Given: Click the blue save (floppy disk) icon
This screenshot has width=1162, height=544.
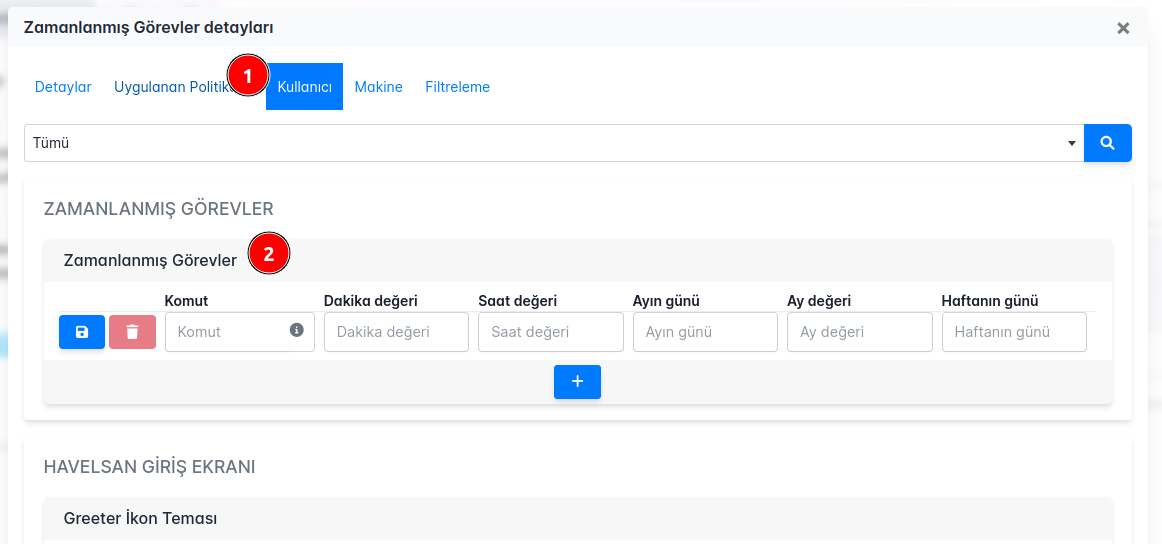Looking at the screenshot, I should [82, 332].
